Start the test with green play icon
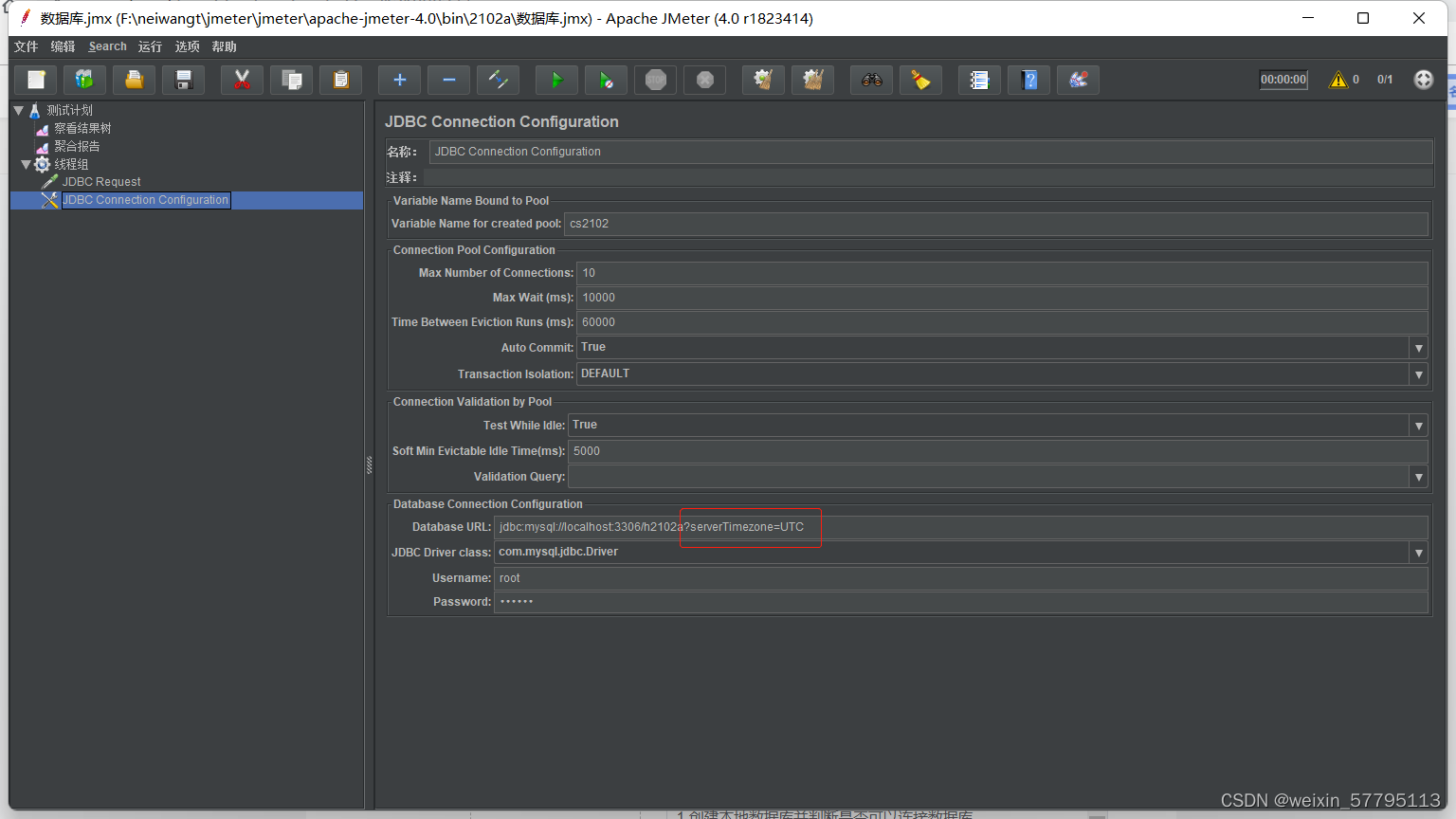 coord(557,80)
